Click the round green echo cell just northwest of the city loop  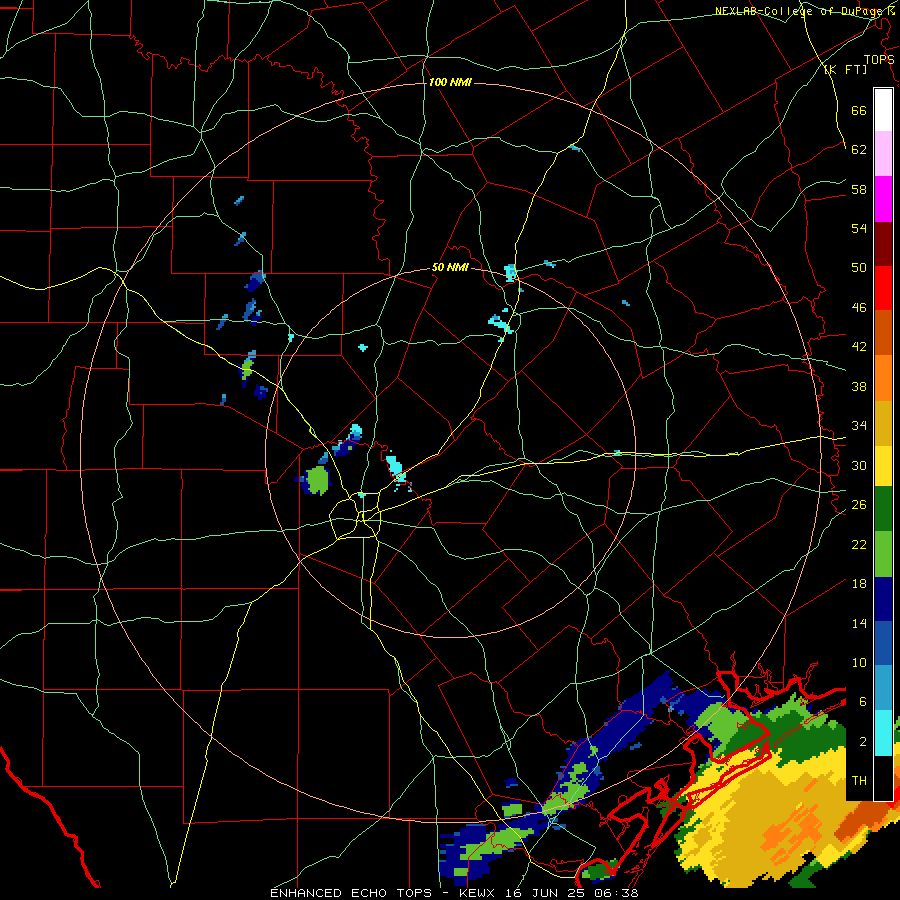click(x=316, y=480)
